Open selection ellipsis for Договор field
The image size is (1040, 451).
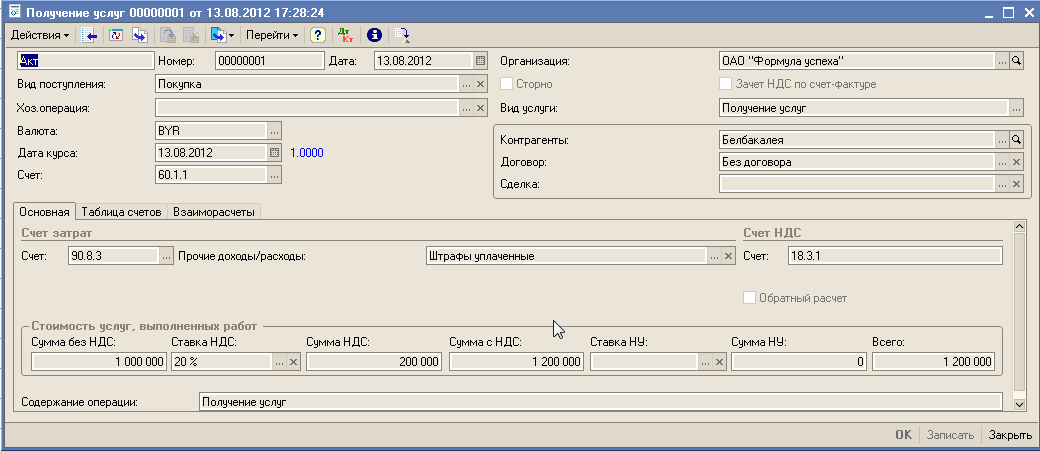1002,162
